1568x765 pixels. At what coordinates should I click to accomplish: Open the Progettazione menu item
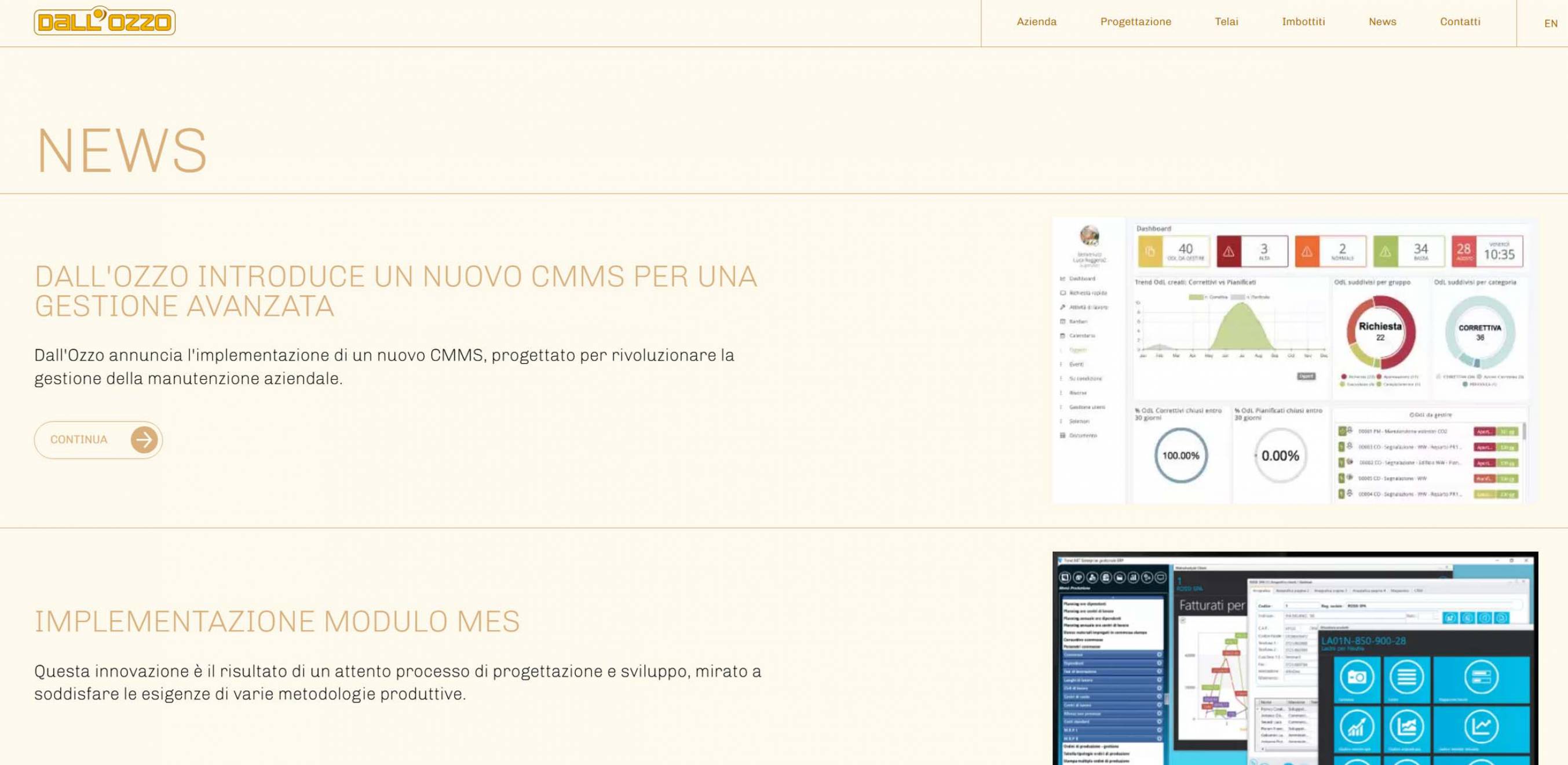point(1135,22)
